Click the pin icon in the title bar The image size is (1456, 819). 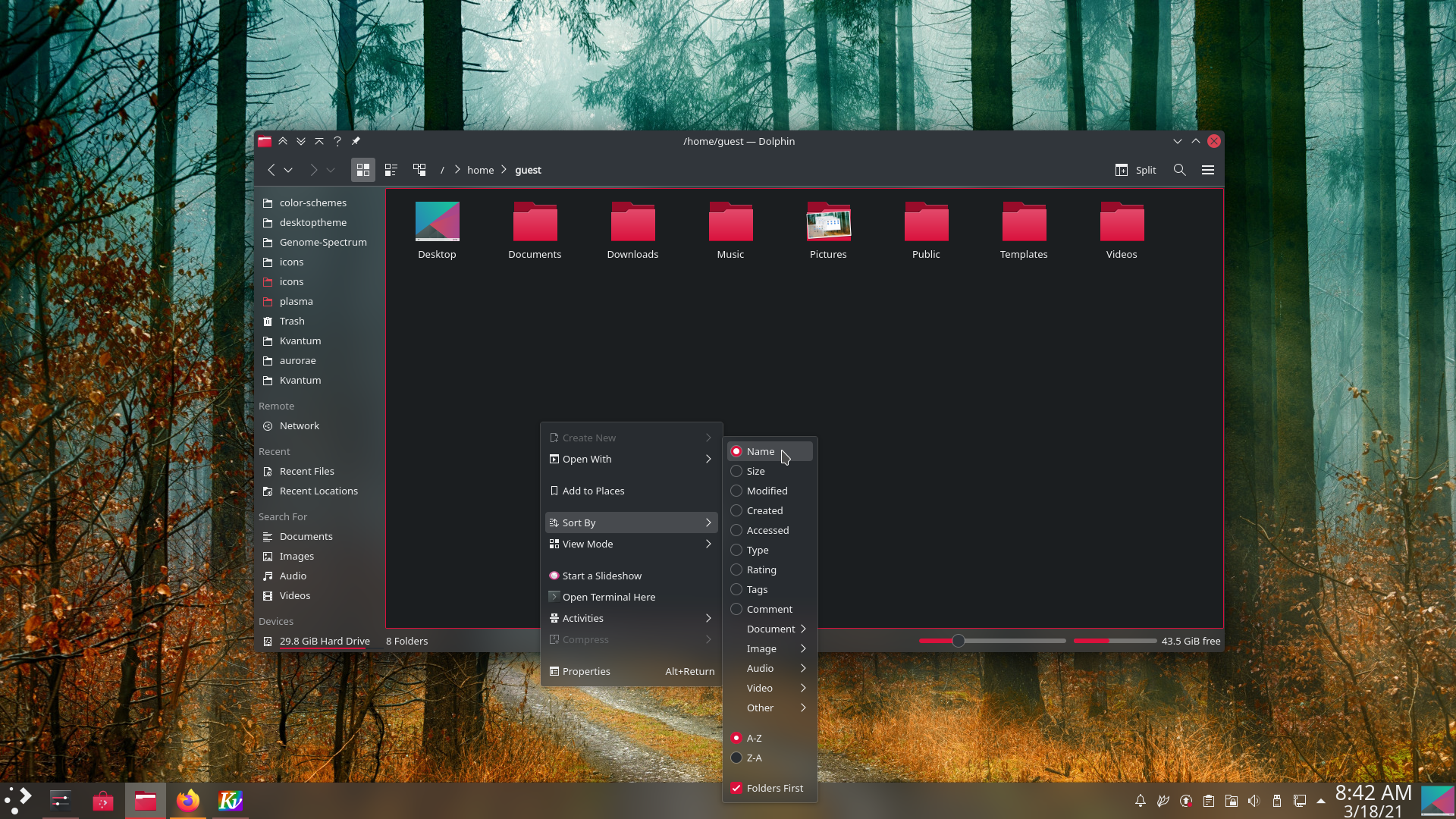pyautogui.click(x=356, y=141)
